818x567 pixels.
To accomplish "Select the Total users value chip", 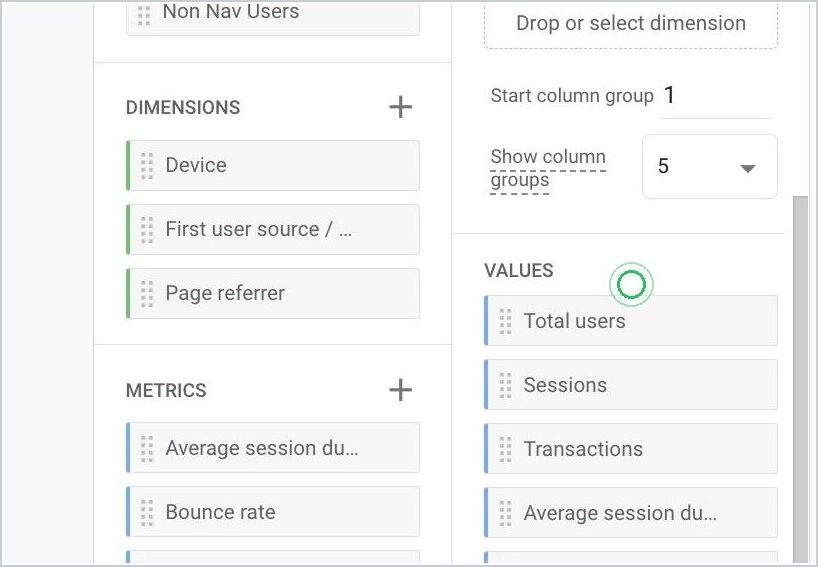I will pos(631,321).
